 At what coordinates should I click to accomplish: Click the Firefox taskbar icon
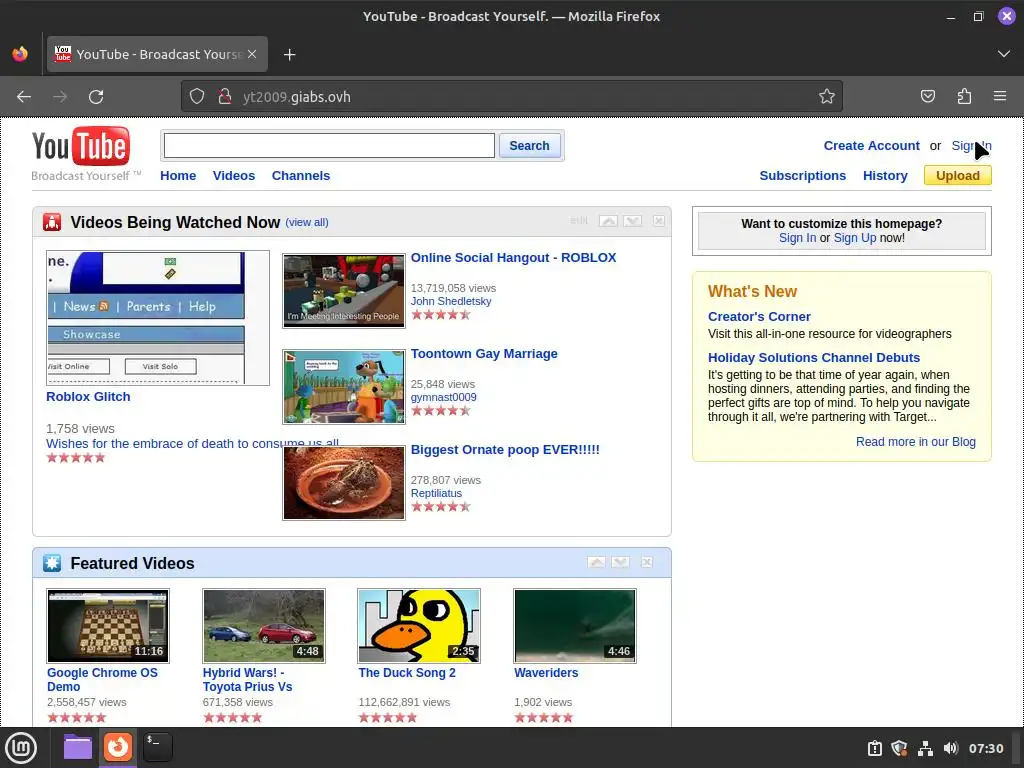(118, 747)
